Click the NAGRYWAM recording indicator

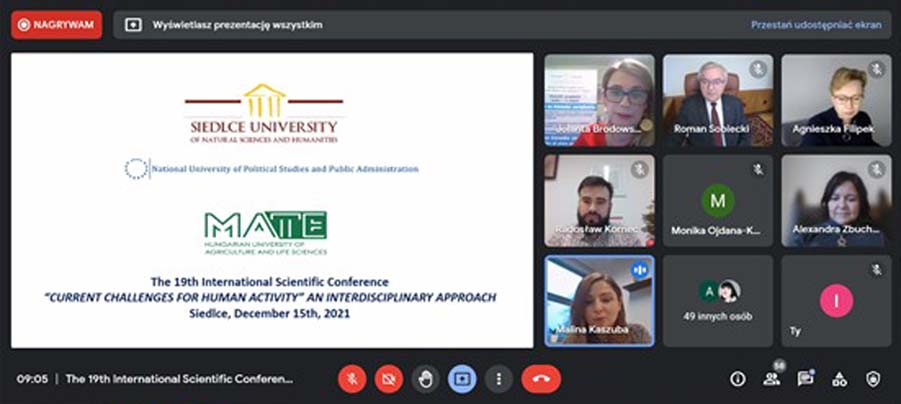[56, 25]
